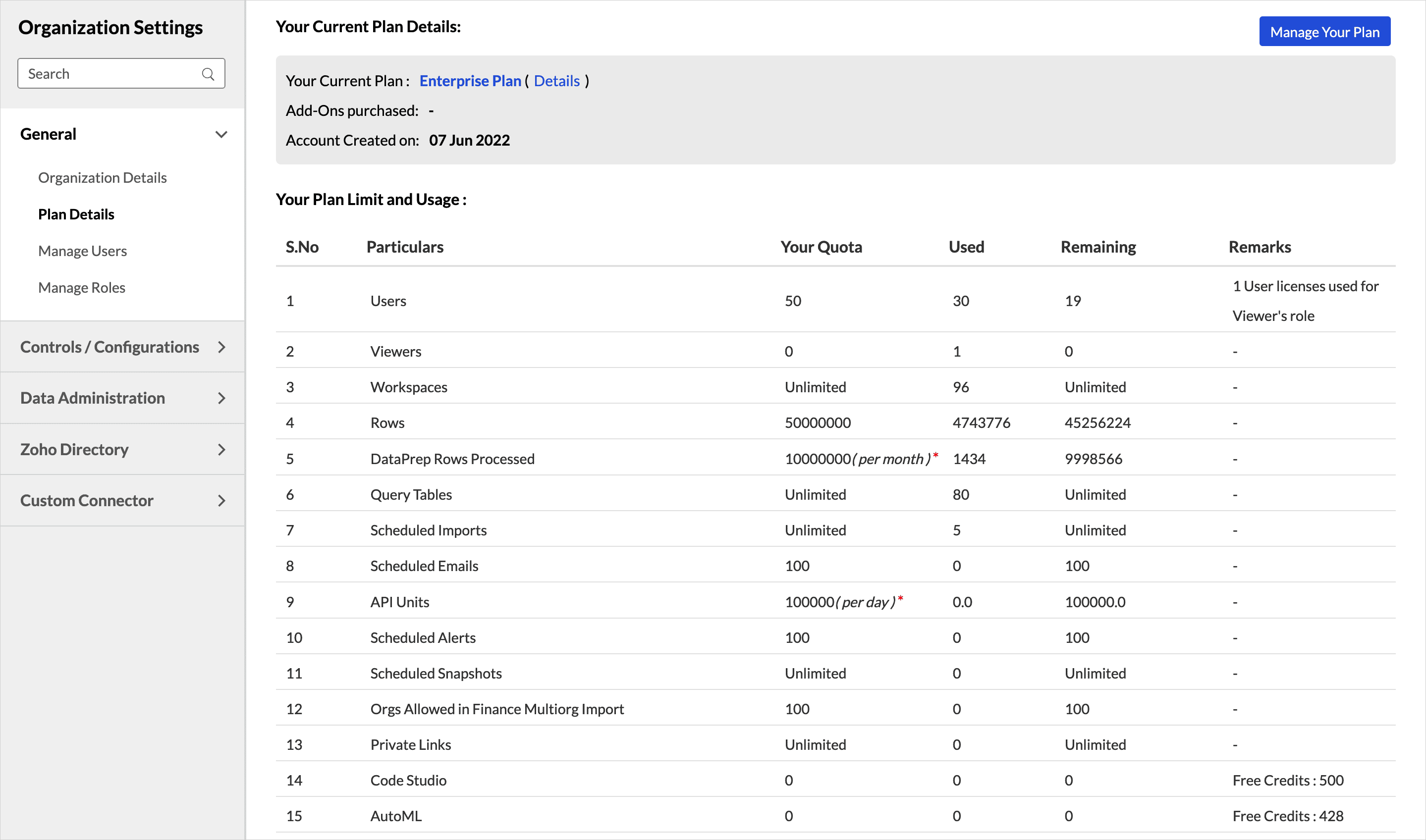The width and height of the screenshot is (1426, 840).
Task: Click the Manage Your Plan button
Action: 1324,32
